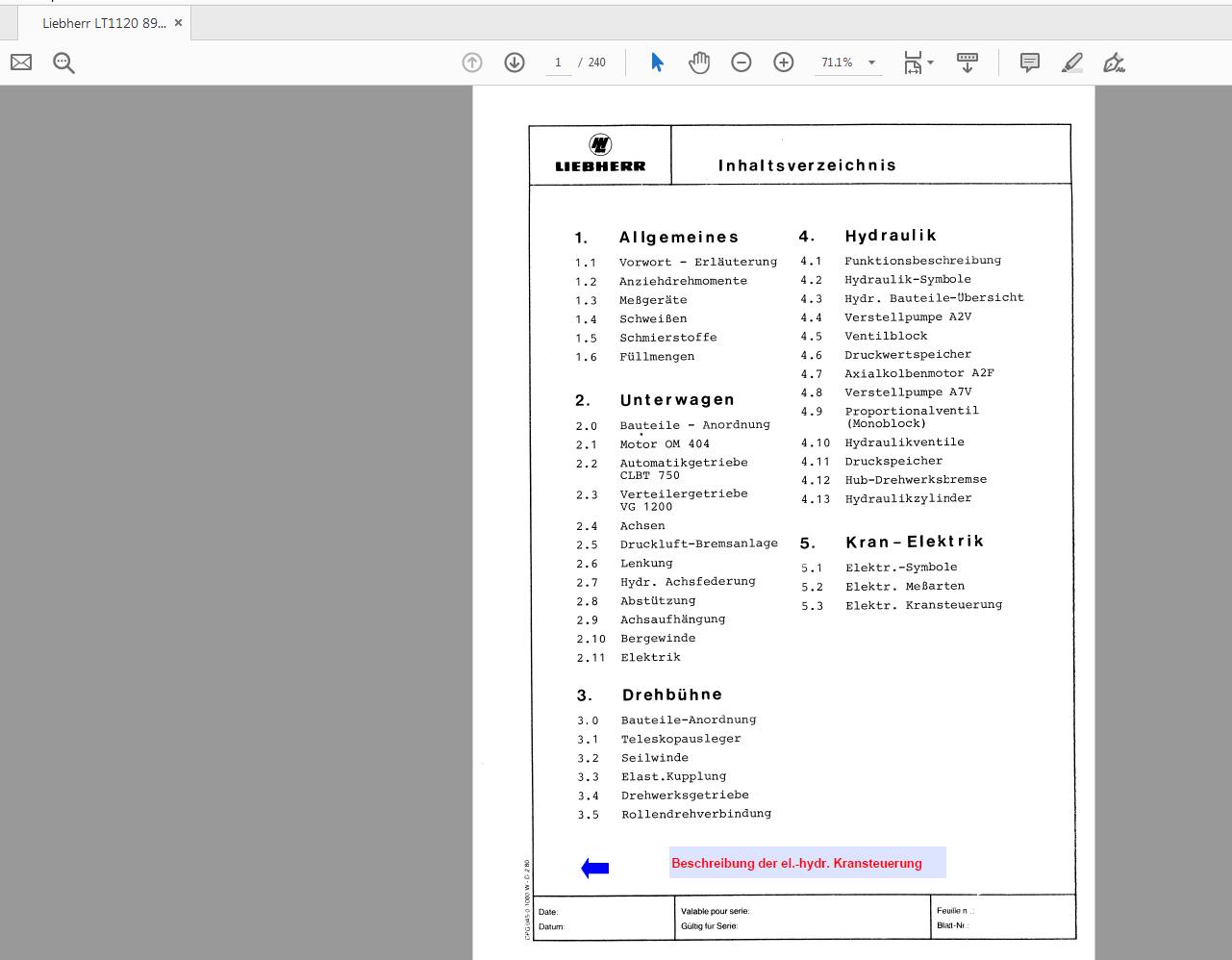Expand the page-fit options dropdown arrow
This screenshot has height=960, width=1232.
(929, 62)
